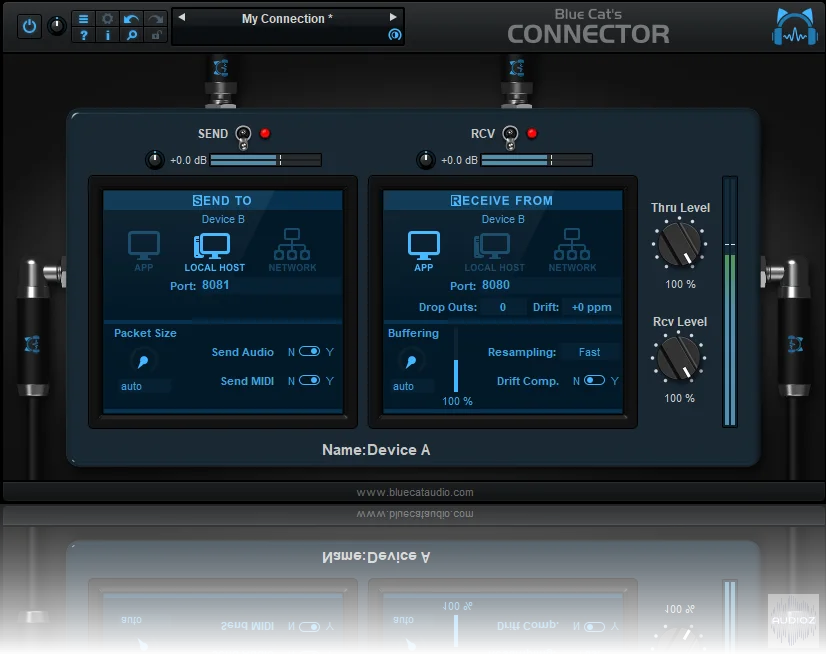The height and width of the screenshot is (655, 826).
Task: Open the main menu hamburger icon
Action: point(83,19)
